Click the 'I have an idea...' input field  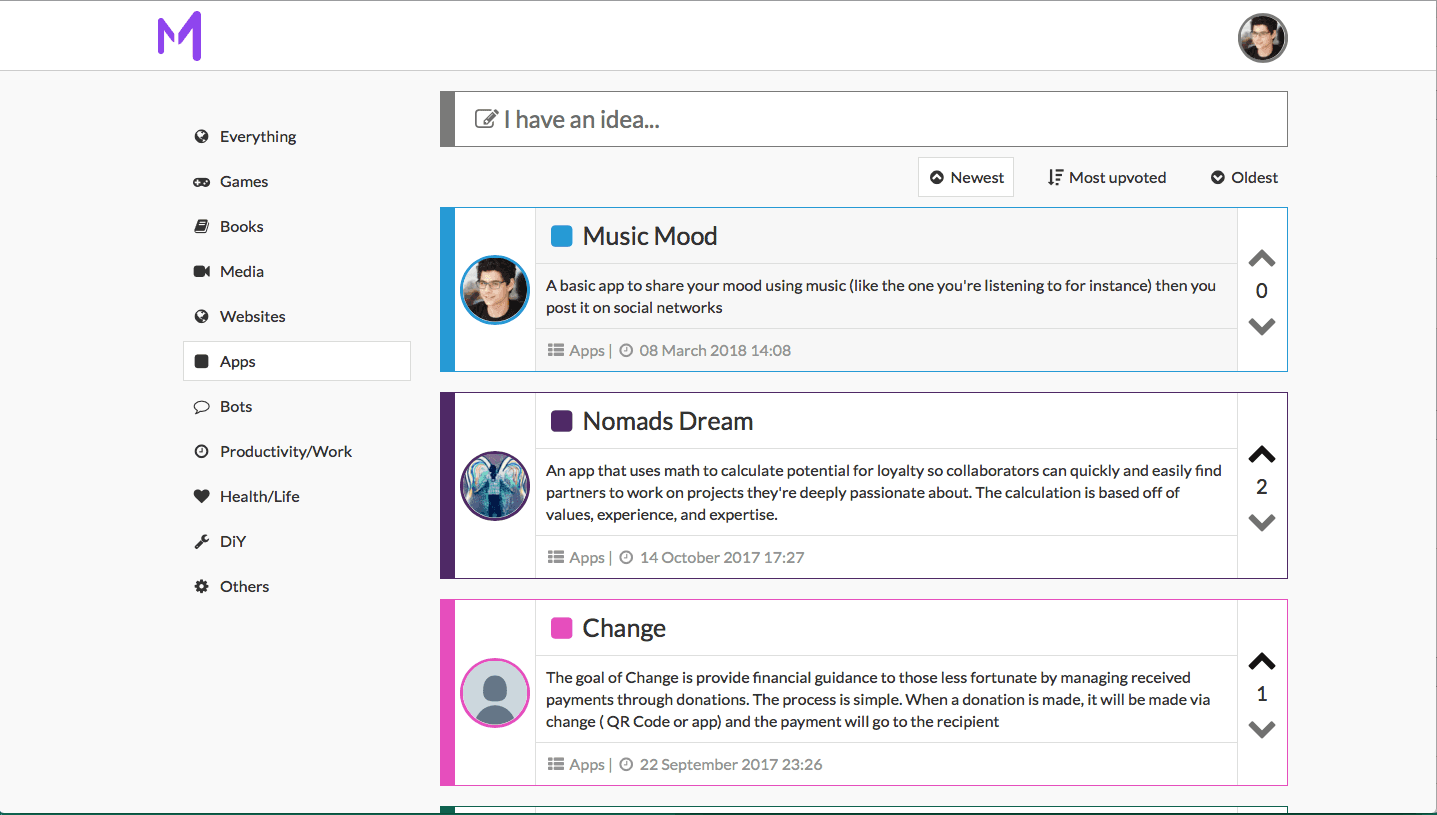coord(870,119)
